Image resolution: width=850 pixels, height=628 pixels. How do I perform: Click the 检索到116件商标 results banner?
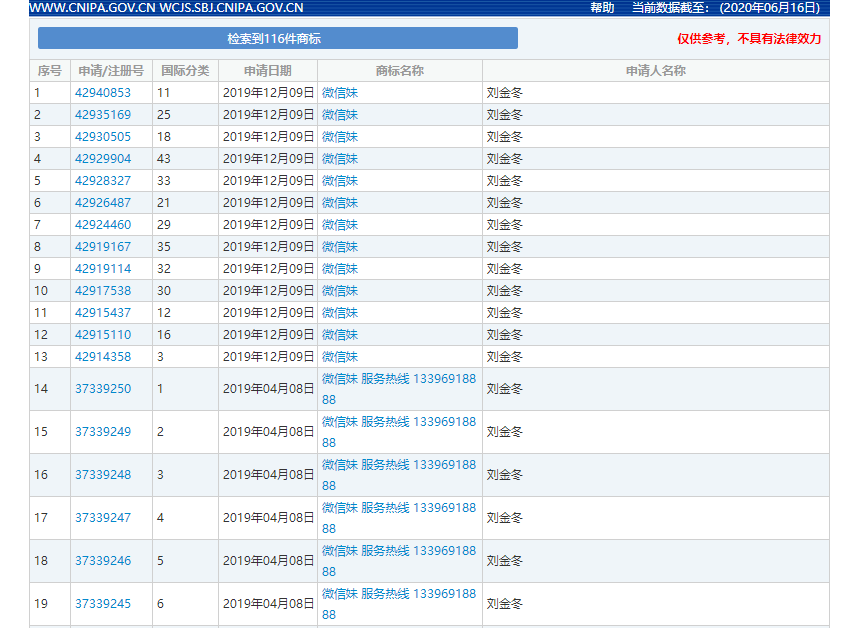tap(277, 38)
